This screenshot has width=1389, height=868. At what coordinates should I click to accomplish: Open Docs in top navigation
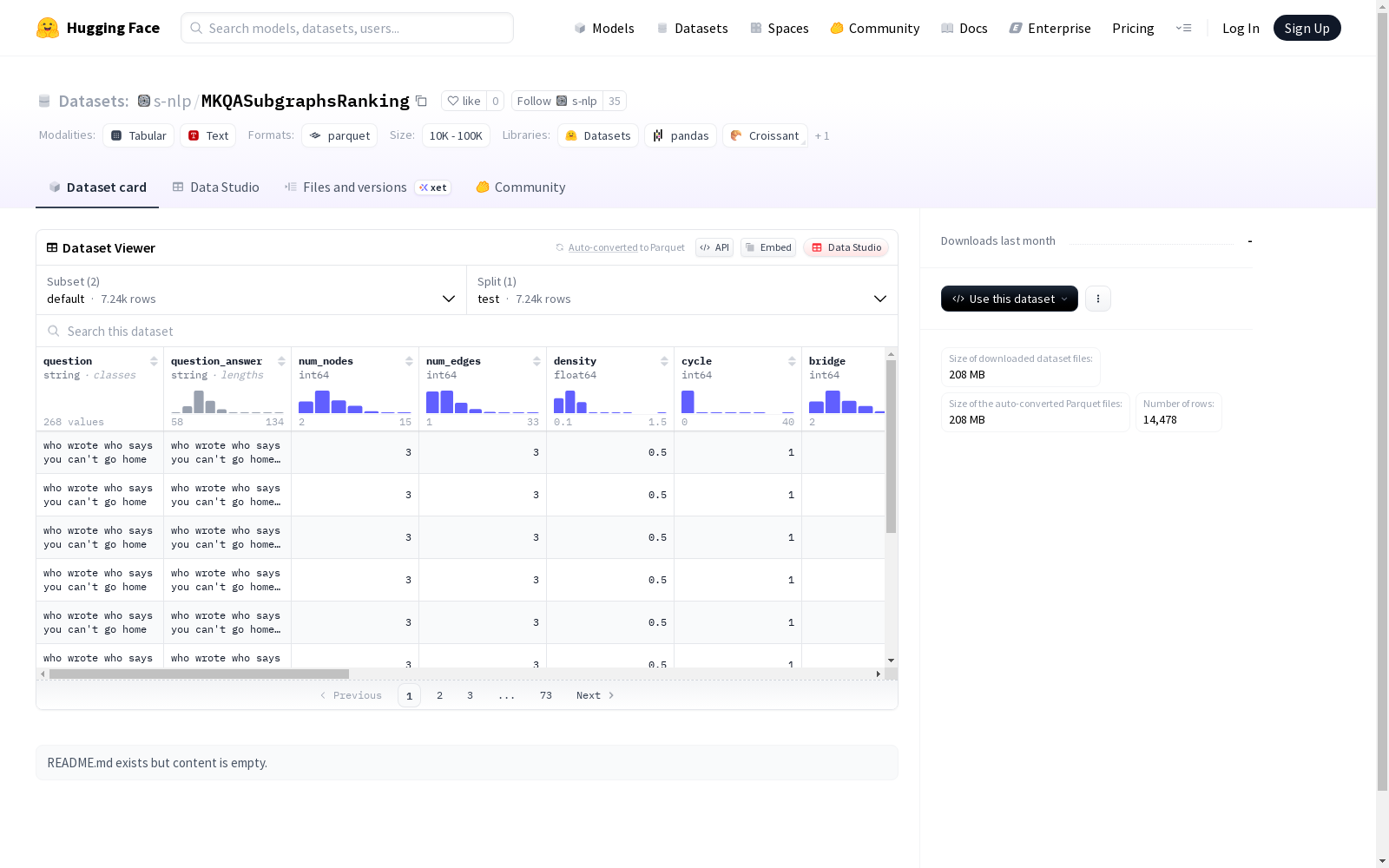(964, 28)
